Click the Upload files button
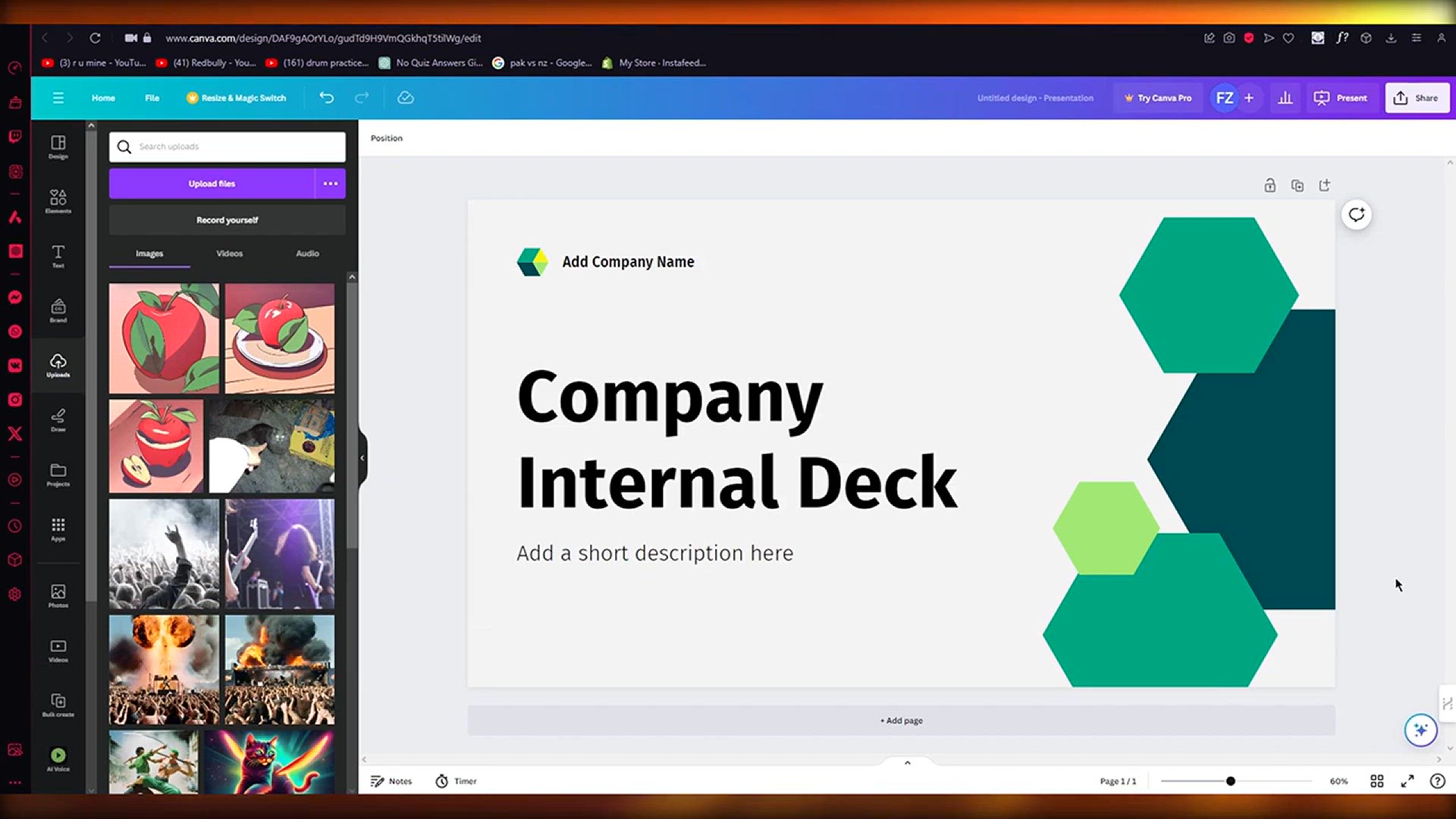Viewport: 1456px width, 819px height. point(212,184)
